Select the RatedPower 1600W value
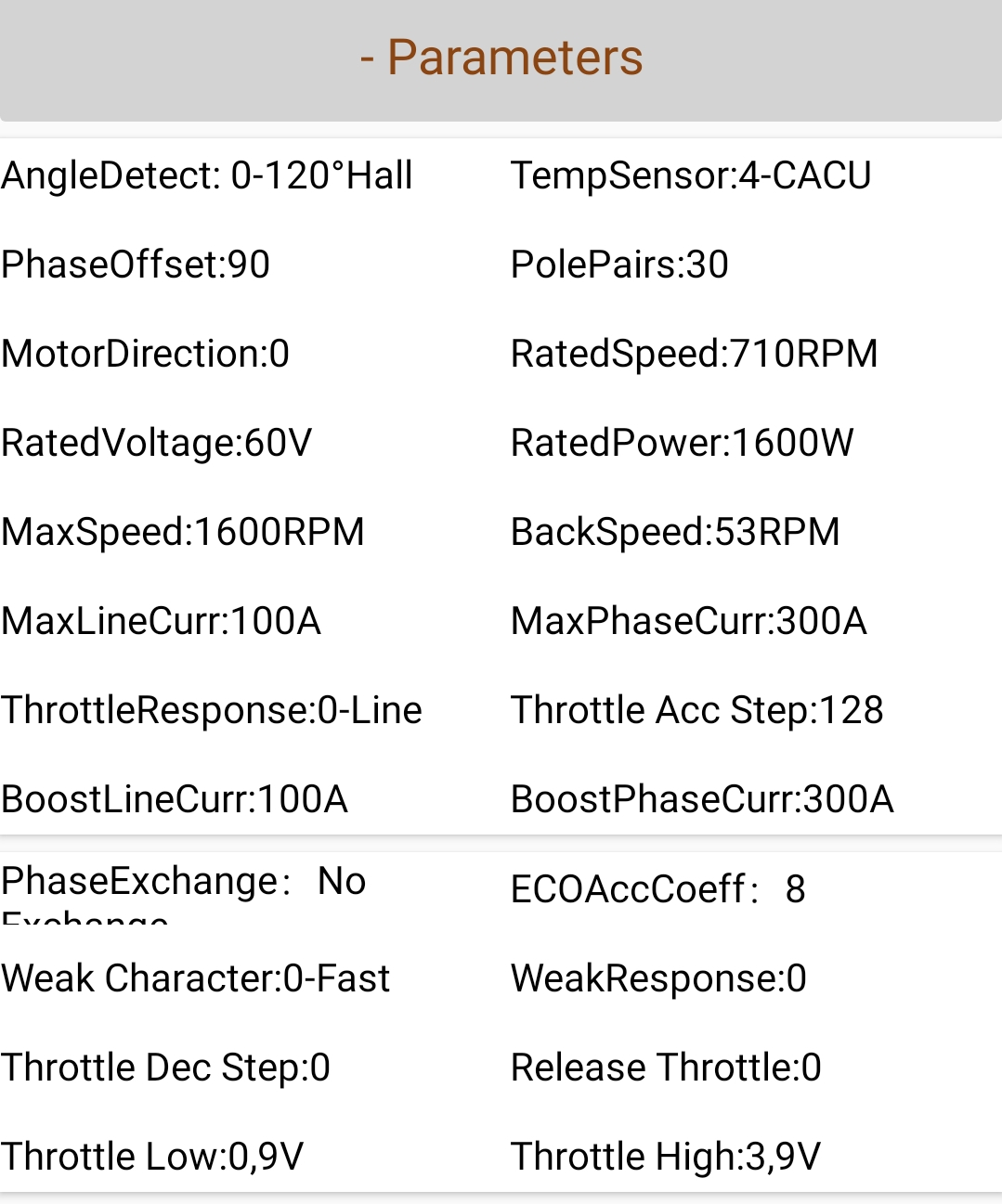The width and height of the screenshot is (1002, 1204). click(x=682, y=443)
